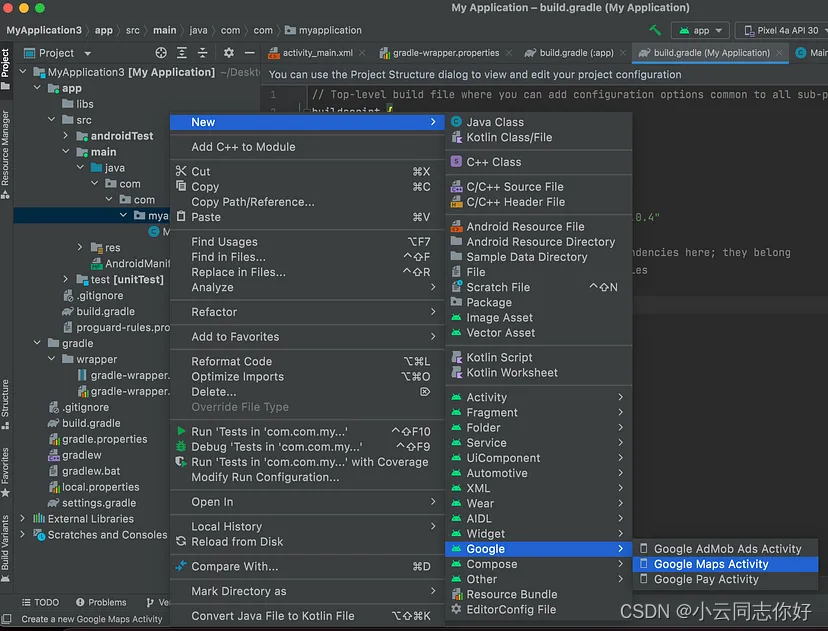828x631 pixels.
Task: Collapse the app module node
Action: point(37,88)
